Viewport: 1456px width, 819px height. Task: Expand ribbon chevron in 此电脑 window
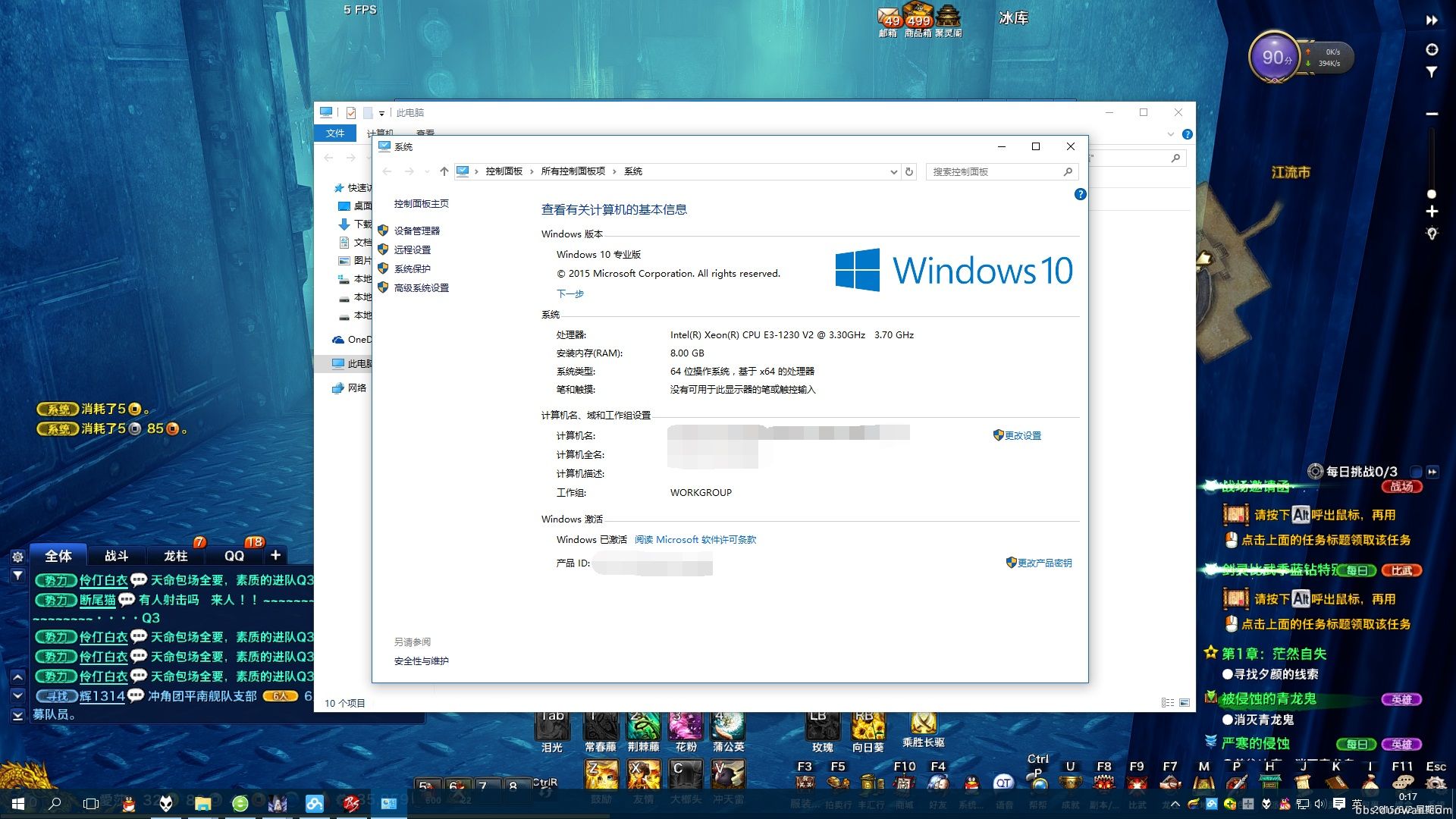pyautogui.click(x=1170, y=134)
